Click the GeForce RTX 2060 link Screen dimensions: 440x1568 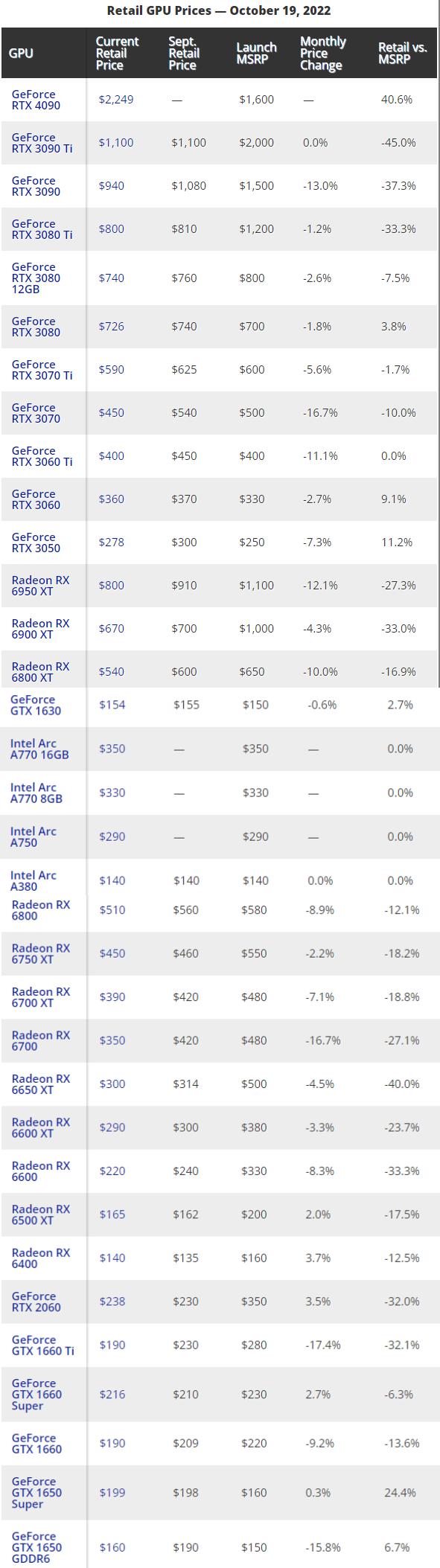[36, 1302]
